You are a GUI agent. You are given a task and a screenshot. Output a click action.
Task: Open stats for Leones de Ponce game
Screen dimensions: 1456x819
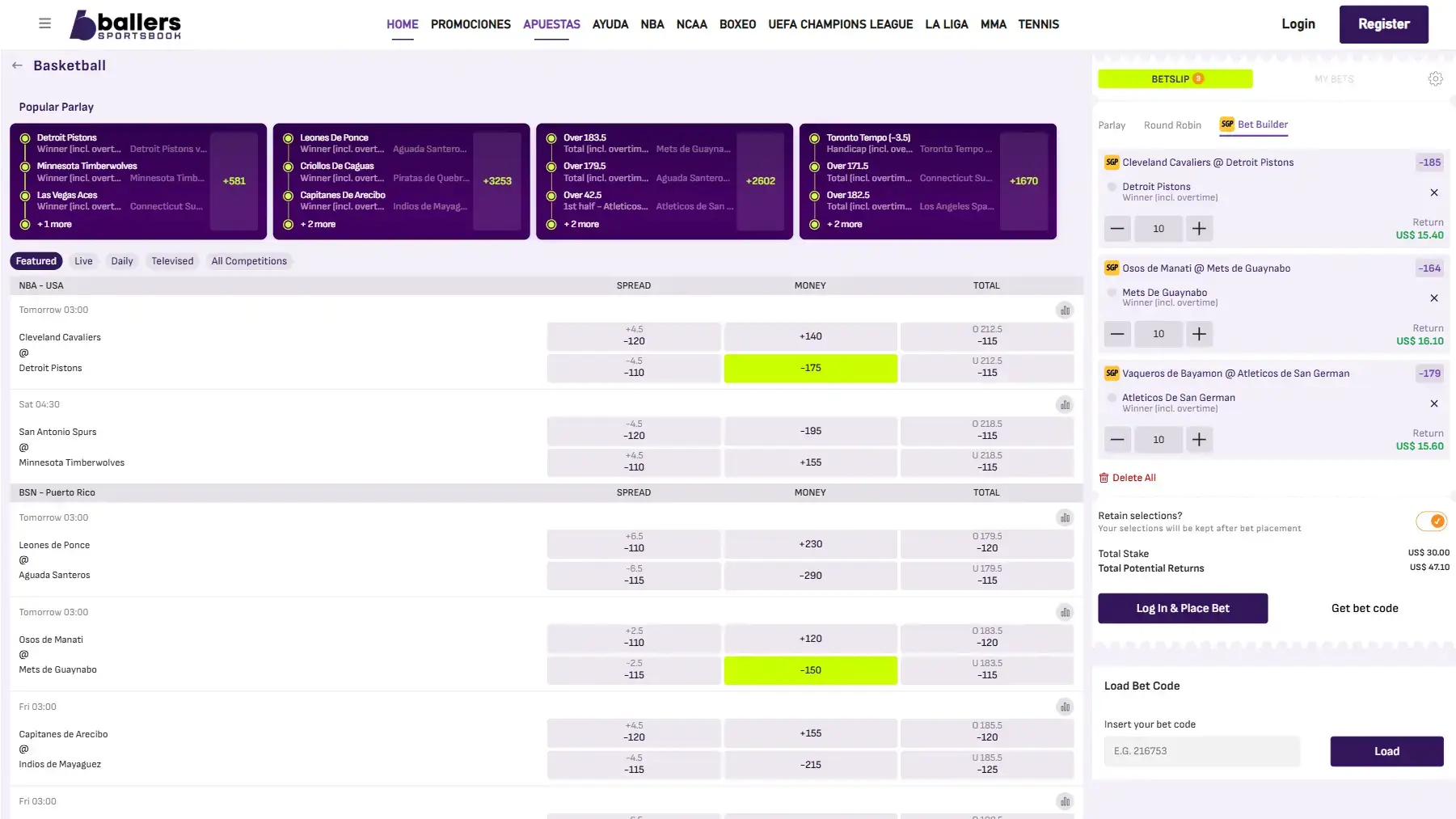(x=1065, y=518)
